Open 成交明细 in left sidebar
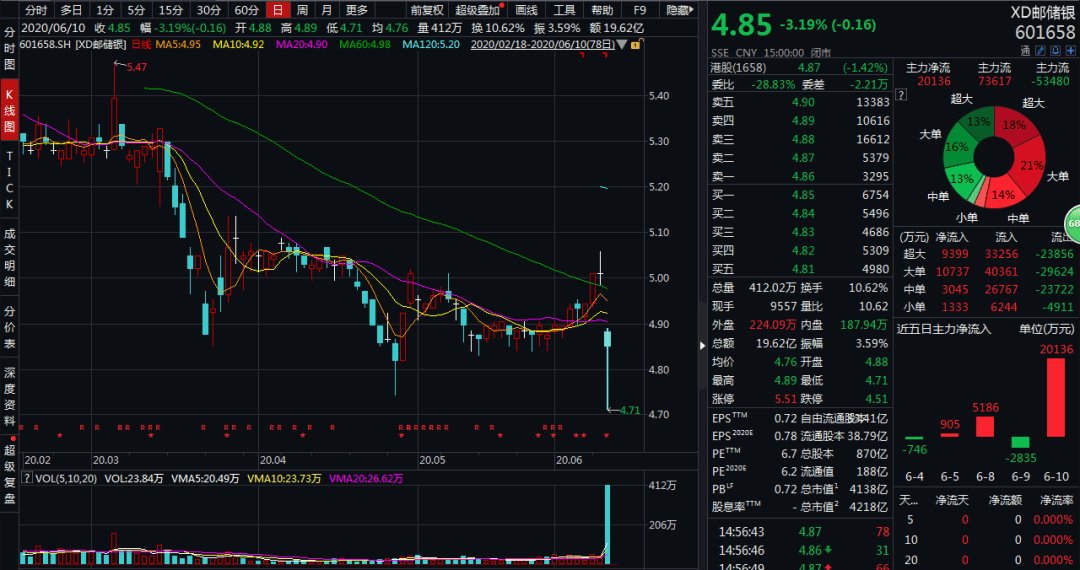 [10, 257]
